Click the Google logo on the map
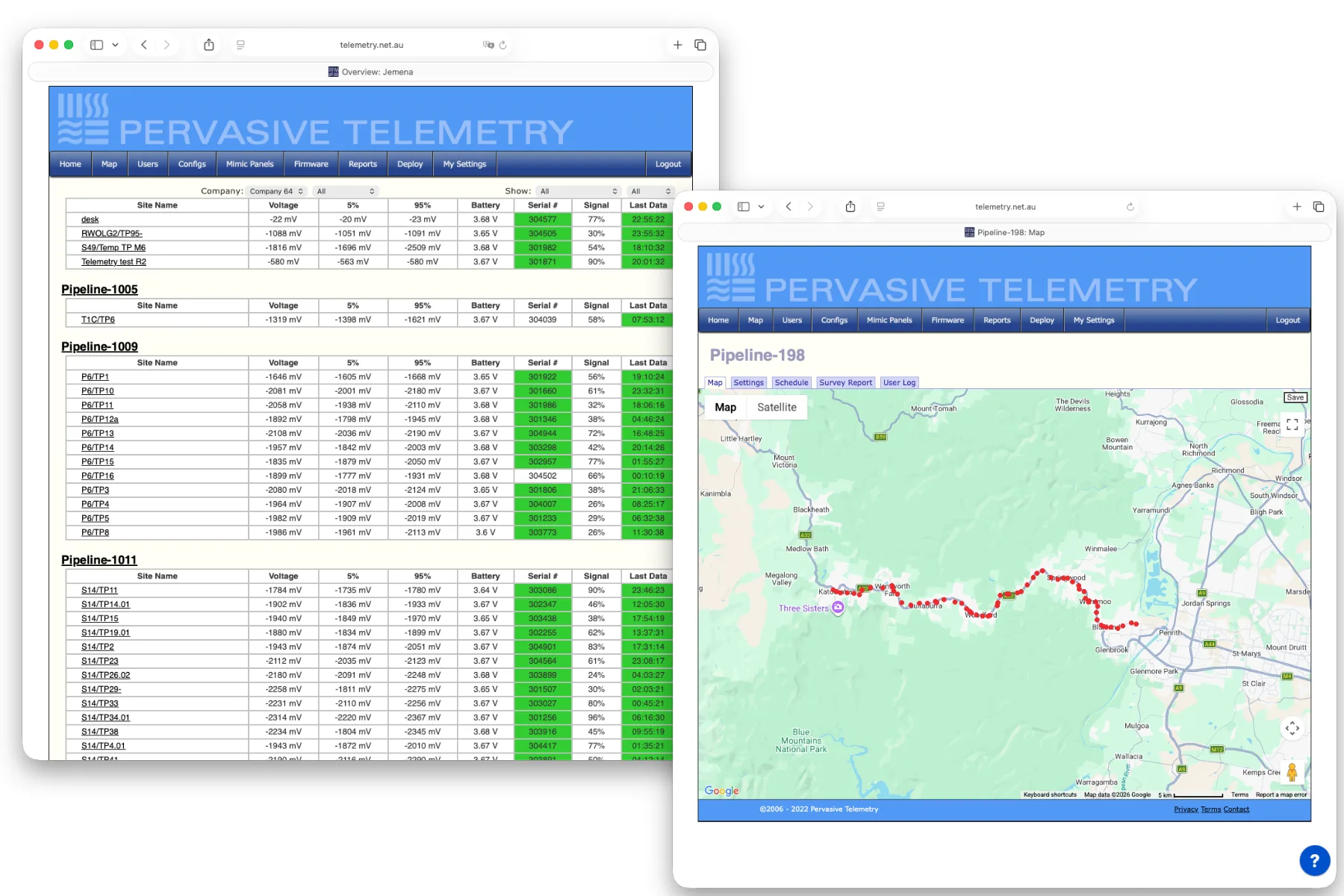 [721, 791]
